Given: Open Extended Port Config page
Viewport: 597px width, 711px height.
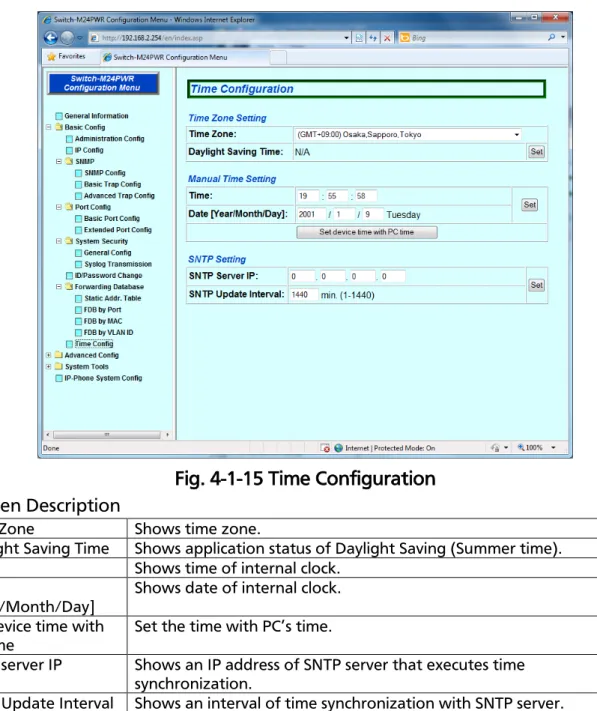Looking at the screenshot, I should click(118, 230).
